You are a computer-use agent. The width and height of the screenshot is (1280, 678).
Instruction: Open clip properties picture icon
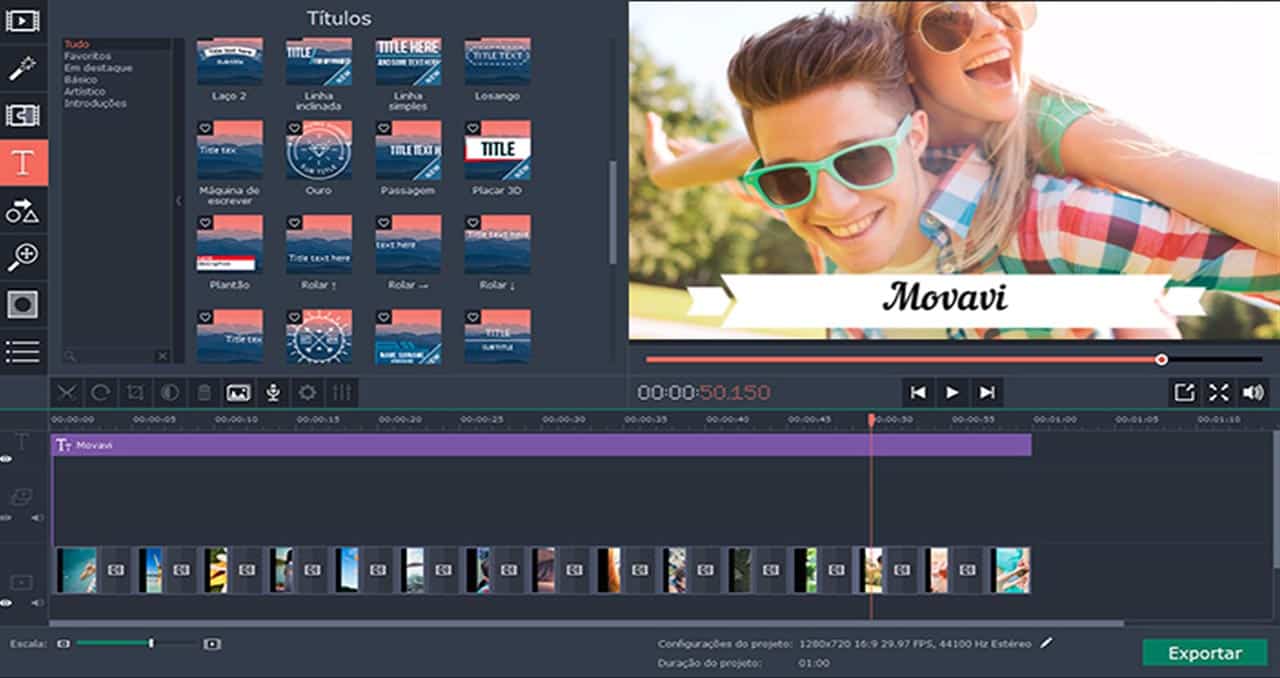tap(238, 393)
